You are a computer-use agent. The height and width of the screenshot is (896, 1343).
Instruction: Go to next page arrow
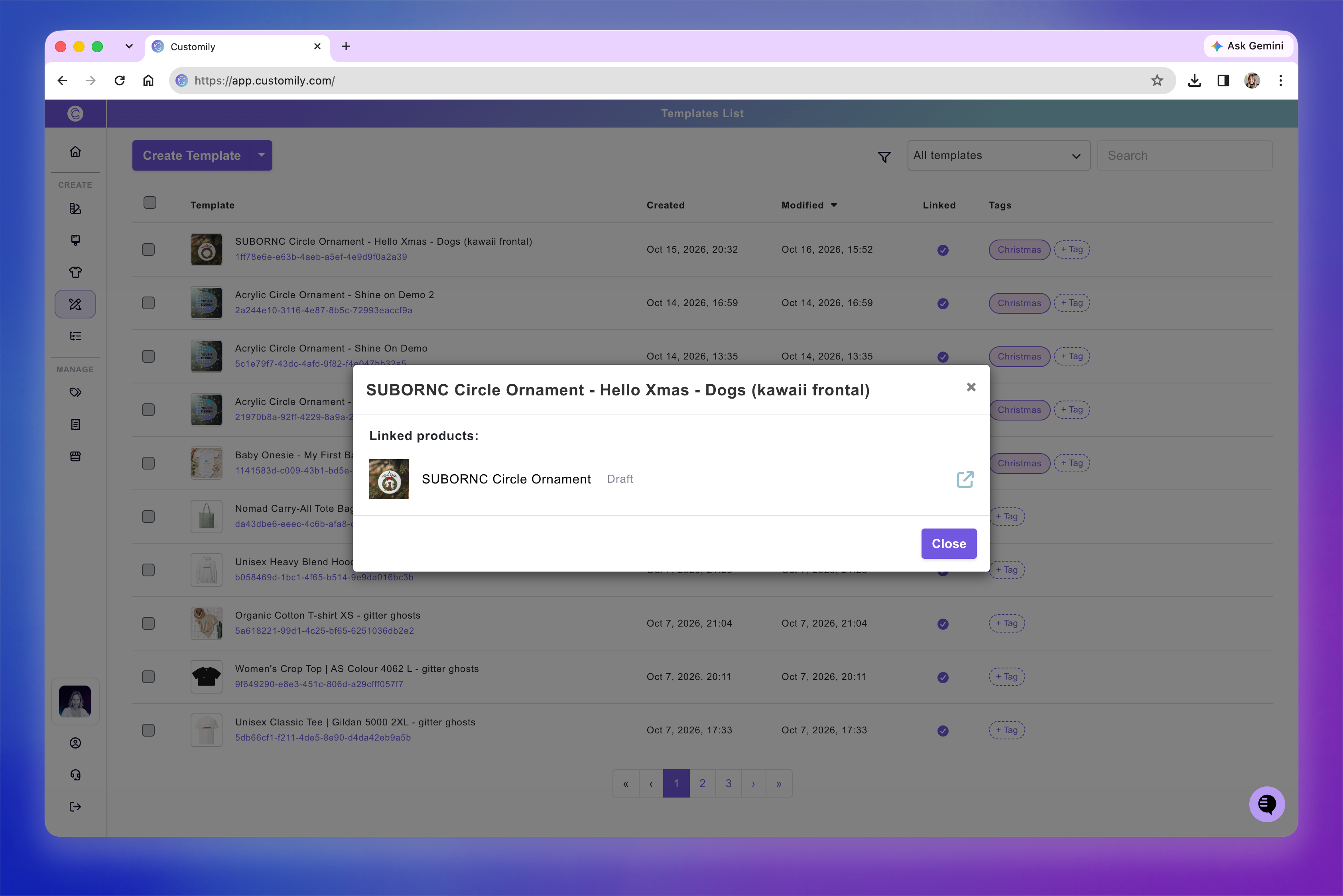(754, 784)
